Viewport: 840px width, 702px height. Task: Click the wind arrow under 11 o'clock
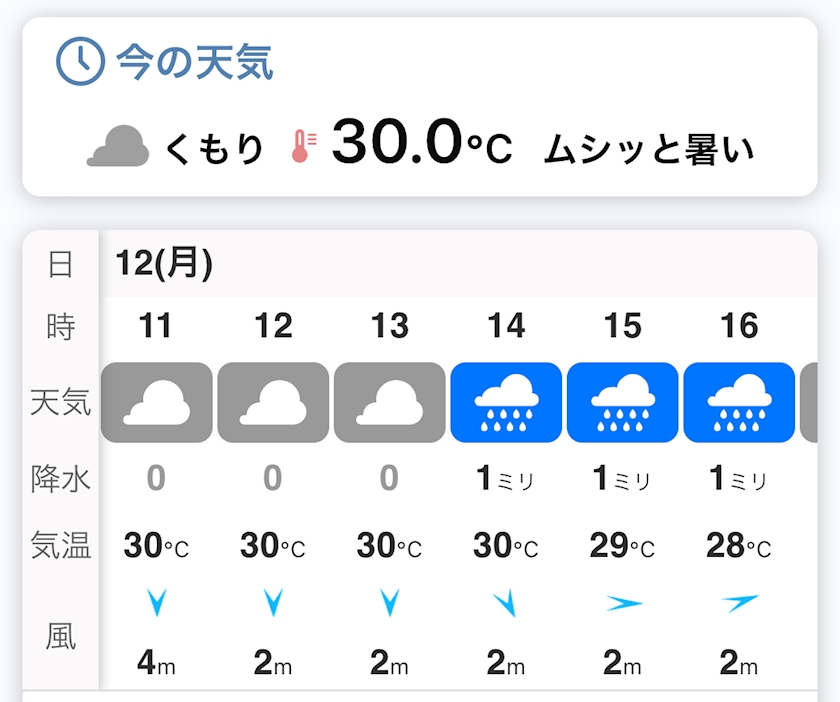tap(156, 602)
